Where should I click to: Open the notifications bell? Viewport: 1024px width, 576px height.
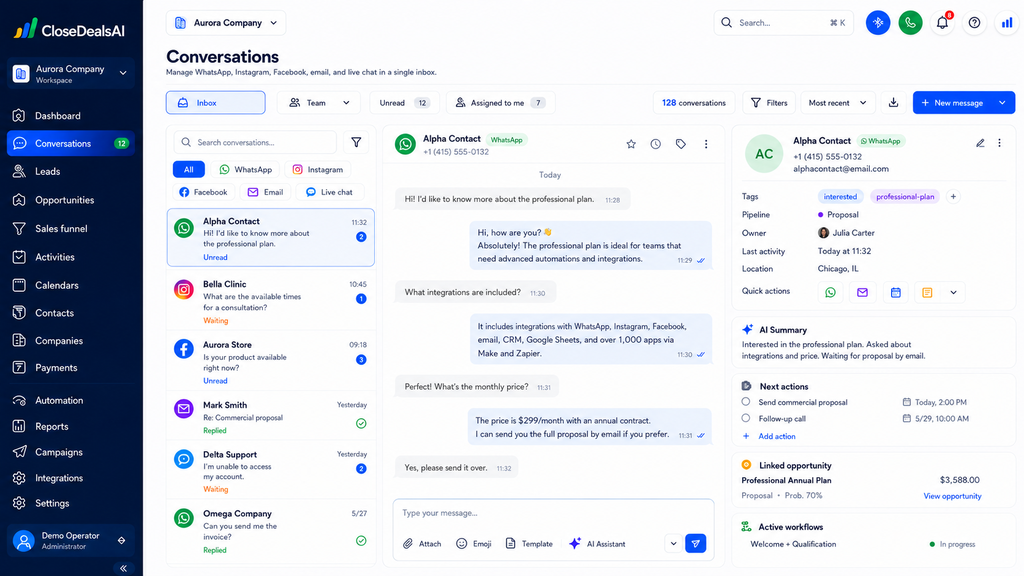pos(942,23)
